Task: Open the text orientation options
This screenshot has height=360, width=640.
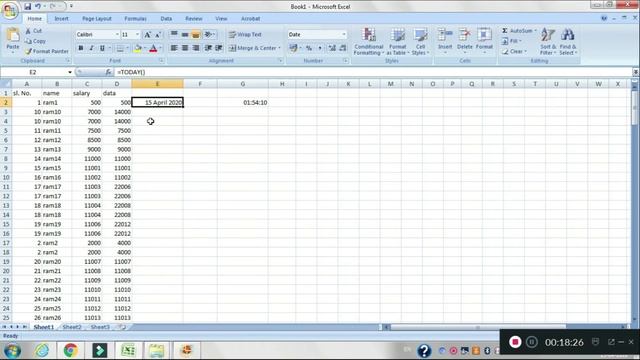Action: pos(209,35)
